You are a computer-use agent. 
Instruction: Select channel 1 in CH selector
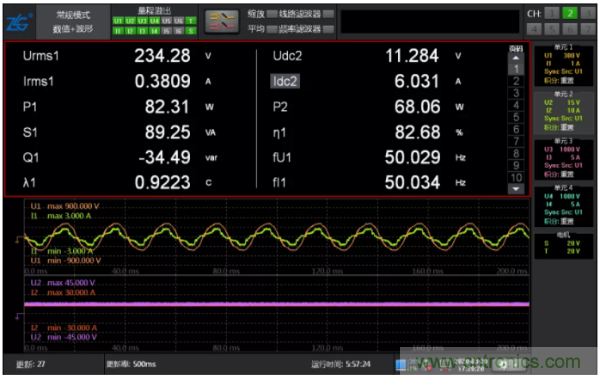(552, 13)
